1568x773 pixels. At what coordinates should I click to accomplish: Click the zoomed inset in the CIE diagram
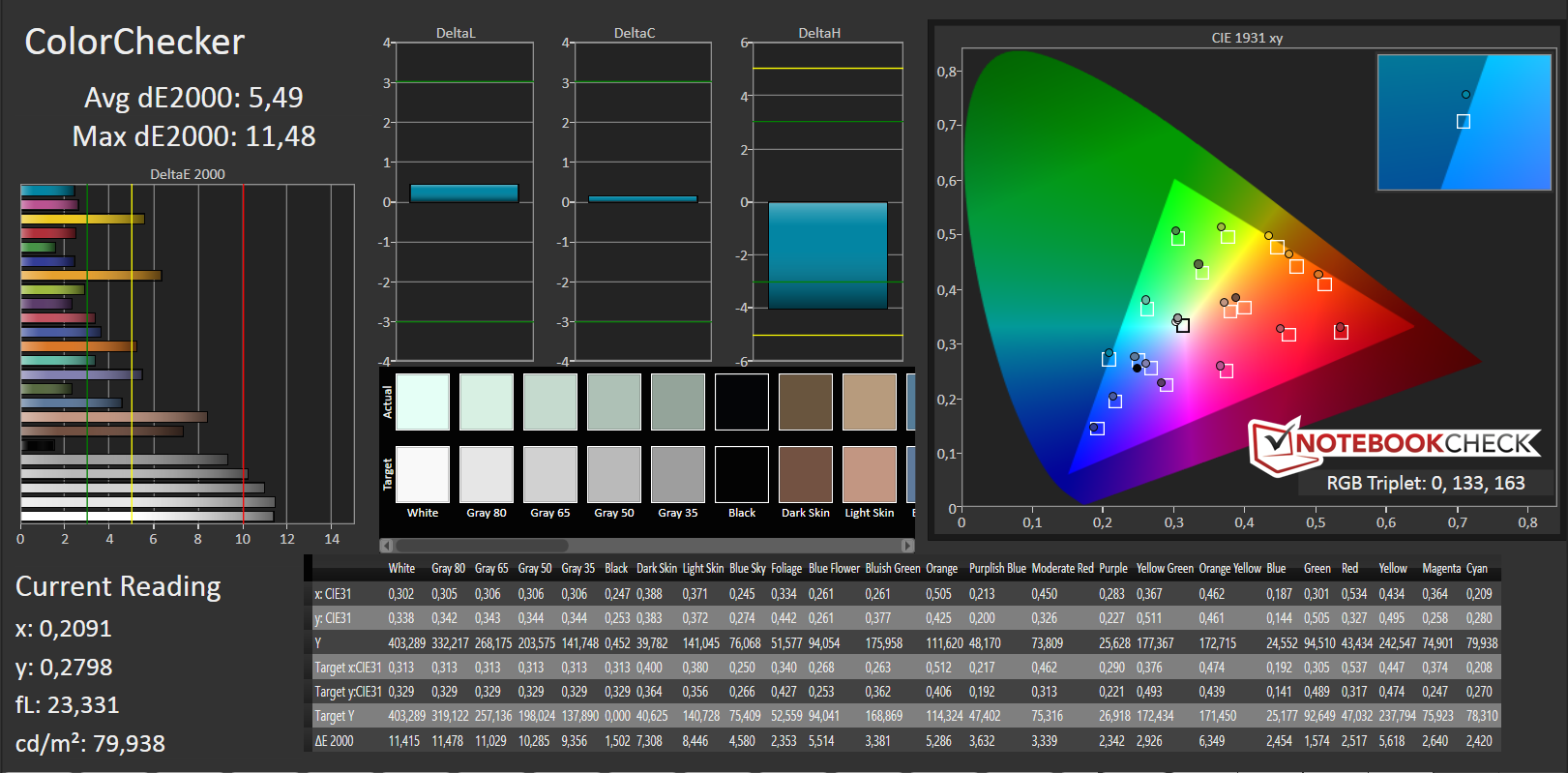[x=1464, y=122]
